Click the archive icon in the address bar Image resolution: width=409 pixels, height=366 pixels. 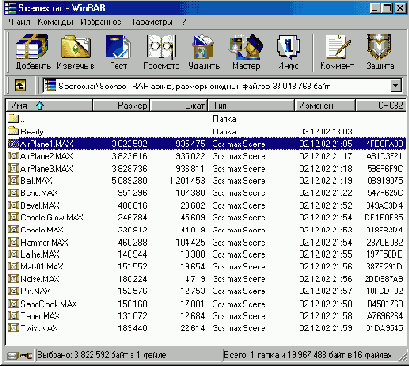pos(50,86)
